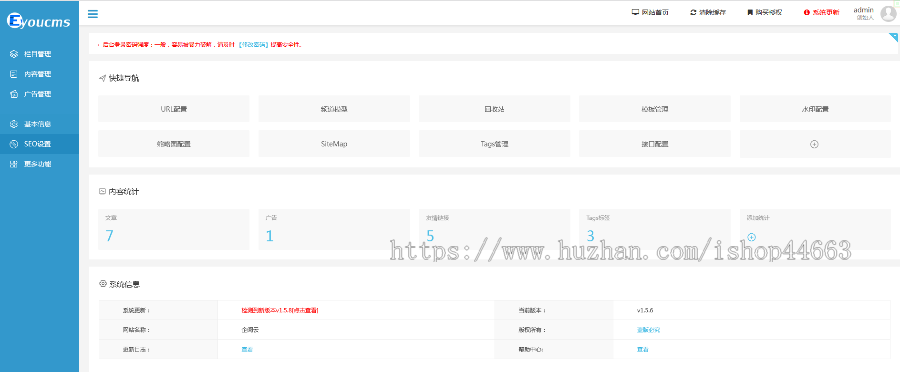
Task: Click the plus icon to add a quick-nav shortcut
Action: [x=814, y=144]
